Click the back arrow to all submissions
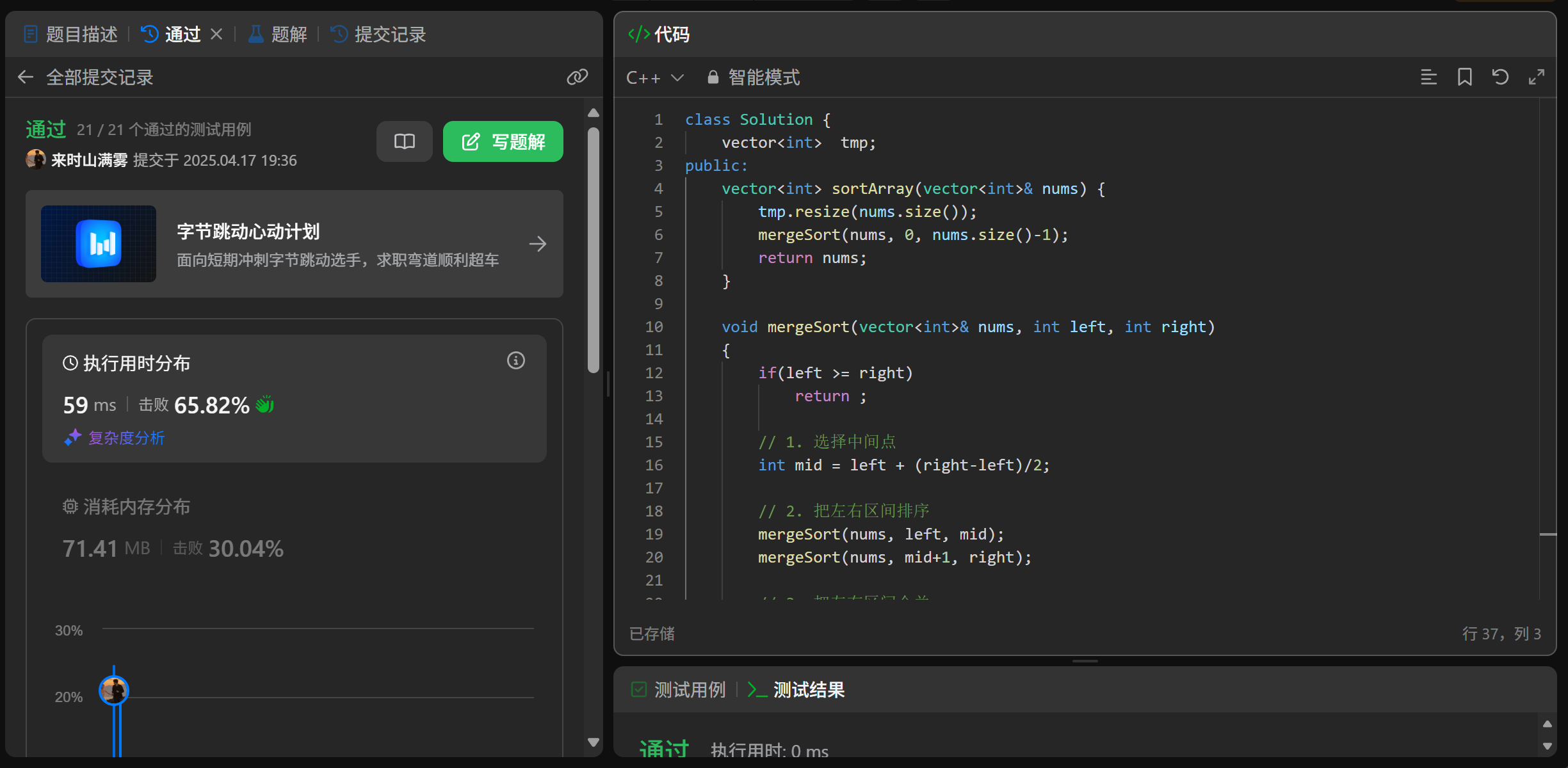 point(26,77)
